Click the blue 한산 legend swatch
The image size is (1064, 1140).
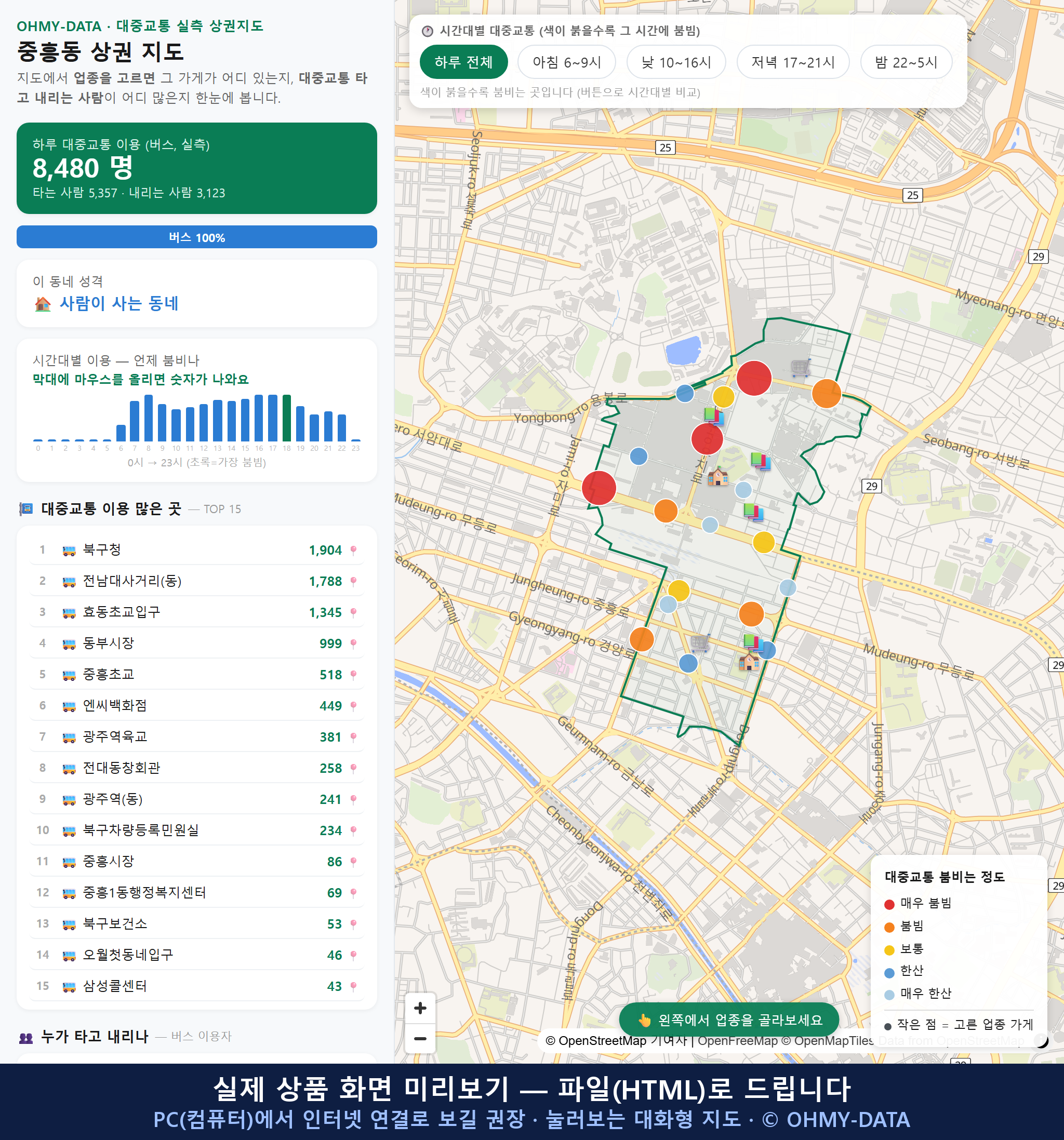[x=889, y=973]
